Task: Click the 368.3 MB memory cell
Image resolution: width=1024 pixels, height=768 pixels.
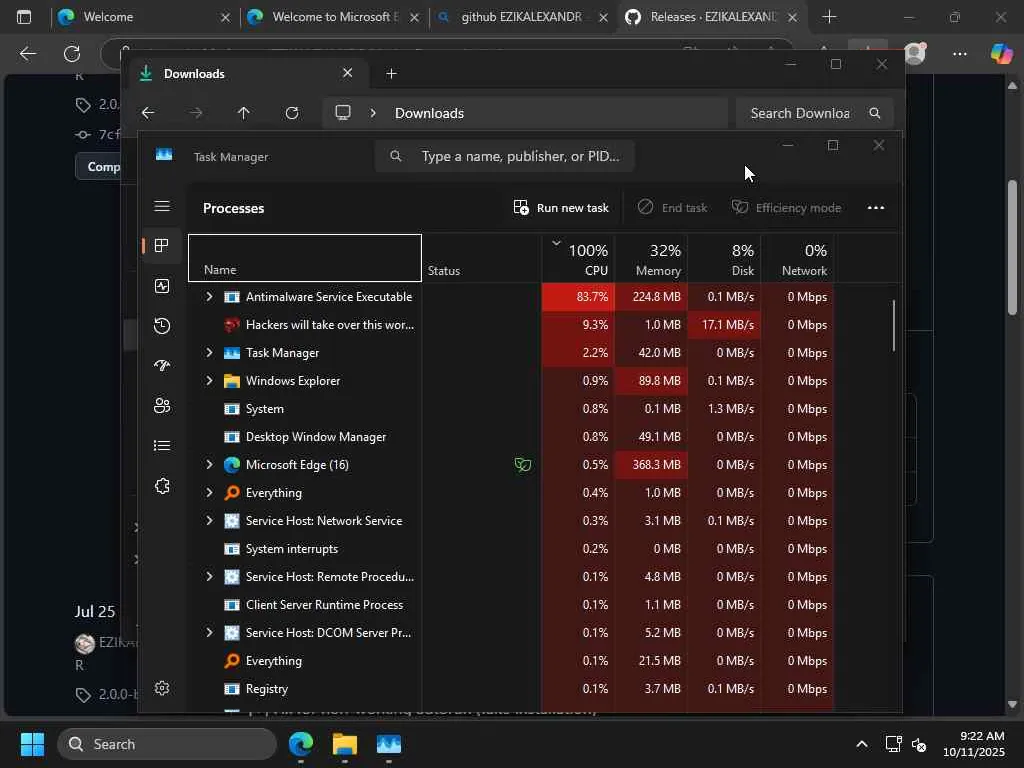Action: coord(651,464)
